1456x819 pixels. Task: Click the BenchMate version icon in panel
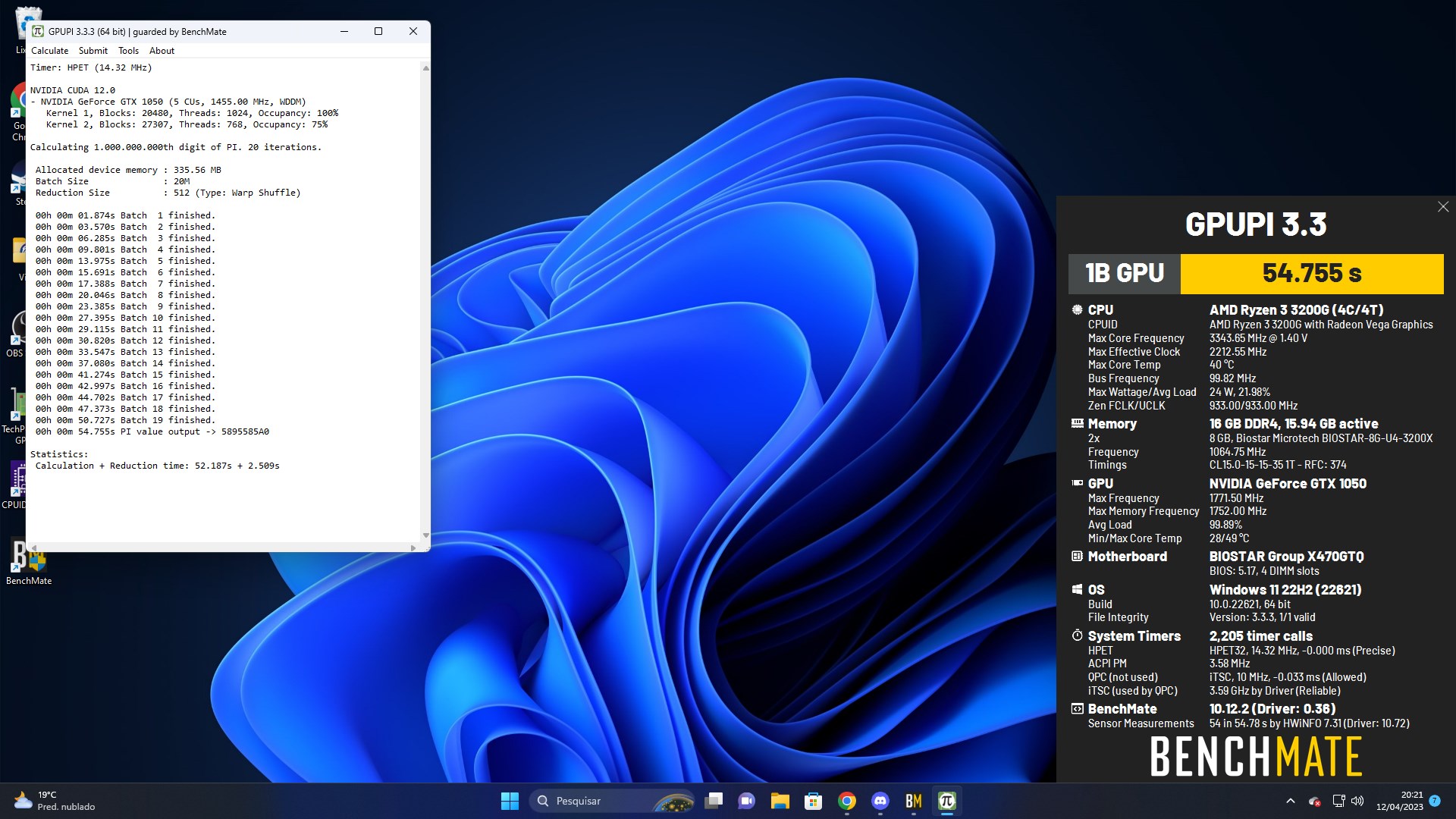(x=1077, y=708)
